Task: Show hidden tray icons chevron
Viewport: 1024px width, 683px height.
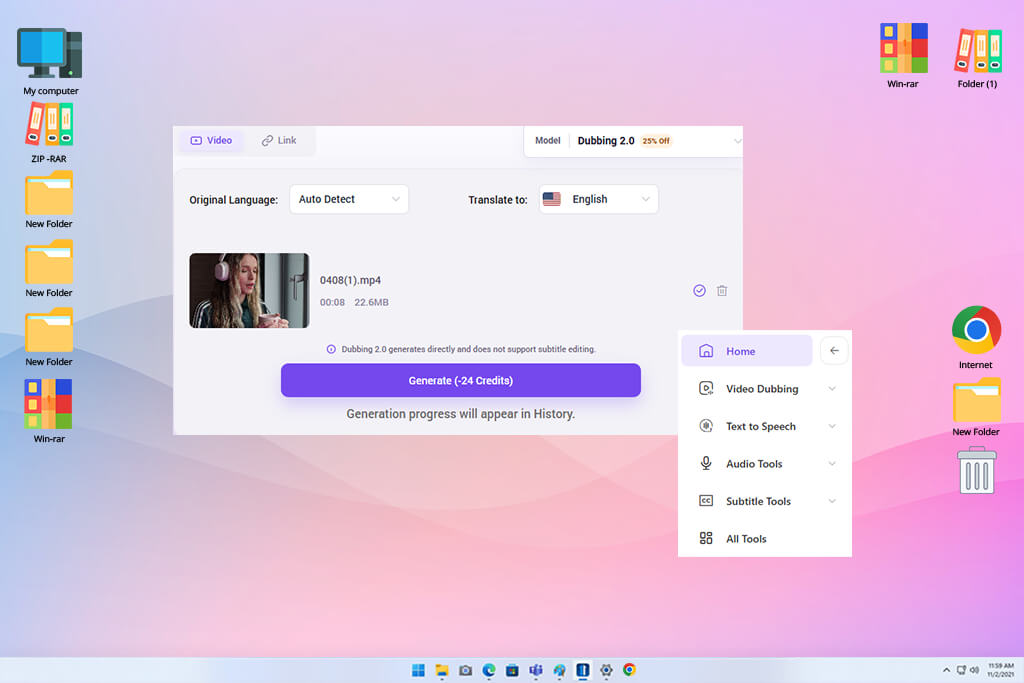Action: click(x=946, y=670)
